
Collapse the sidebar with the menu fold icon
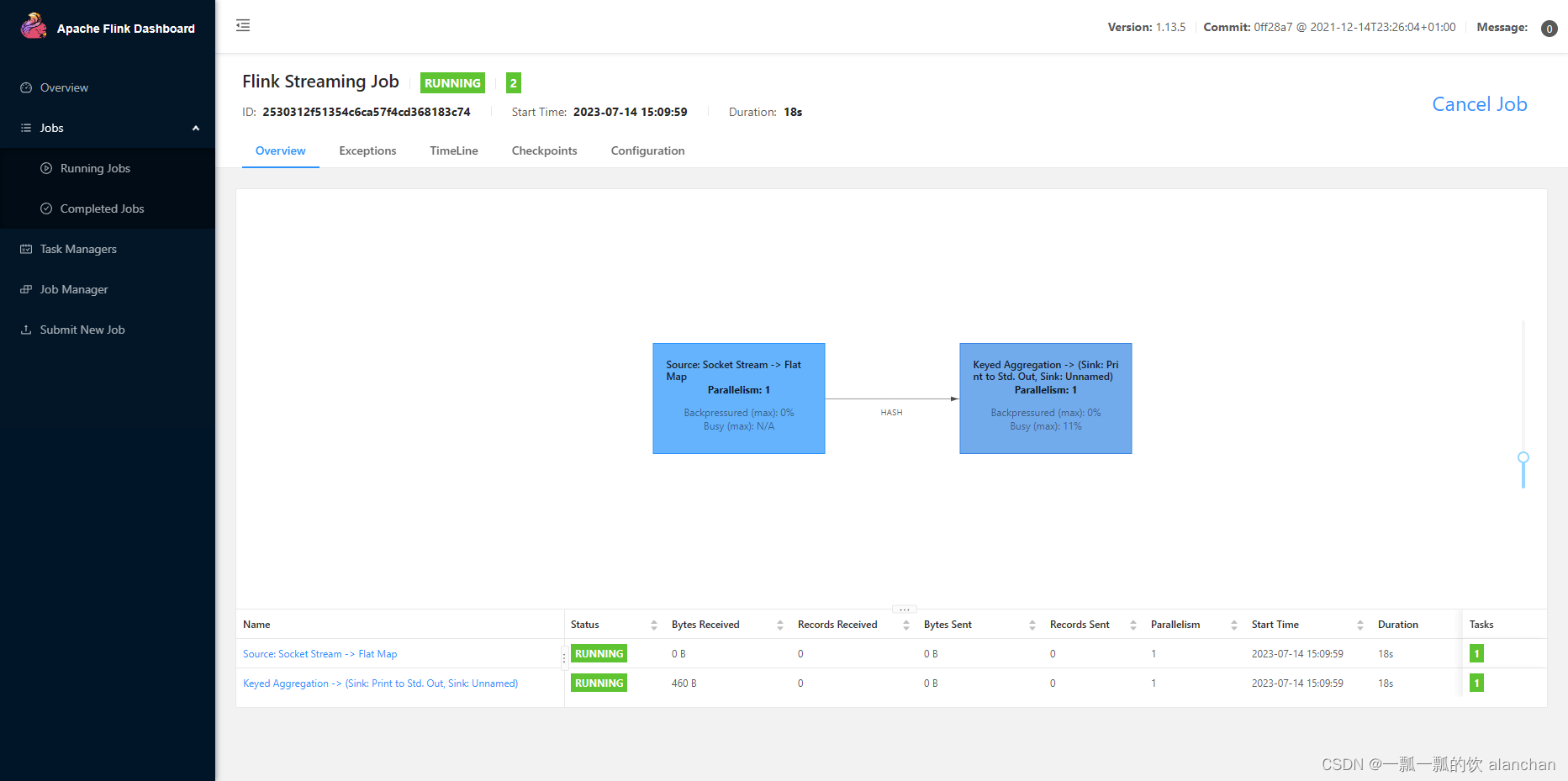(x=243, y=25)
